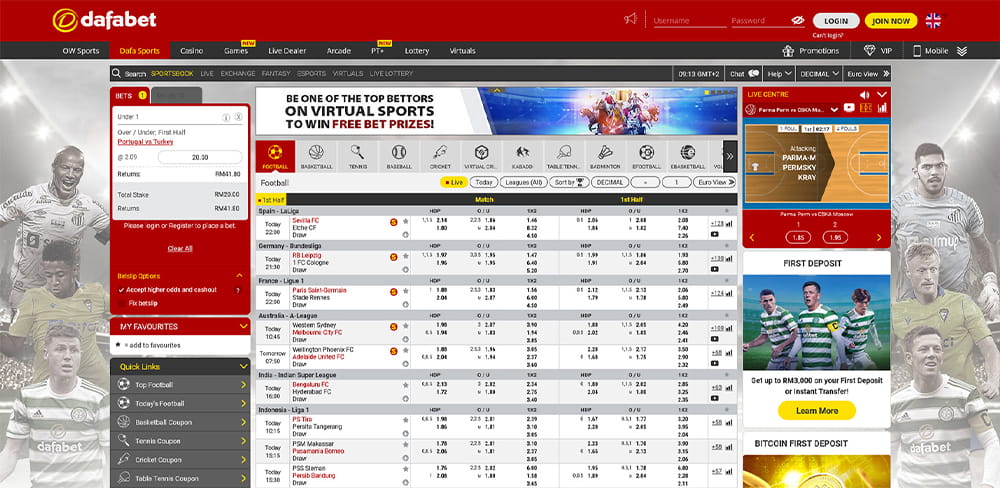Favourite the Western Sydney match star

tap(405, 326)
